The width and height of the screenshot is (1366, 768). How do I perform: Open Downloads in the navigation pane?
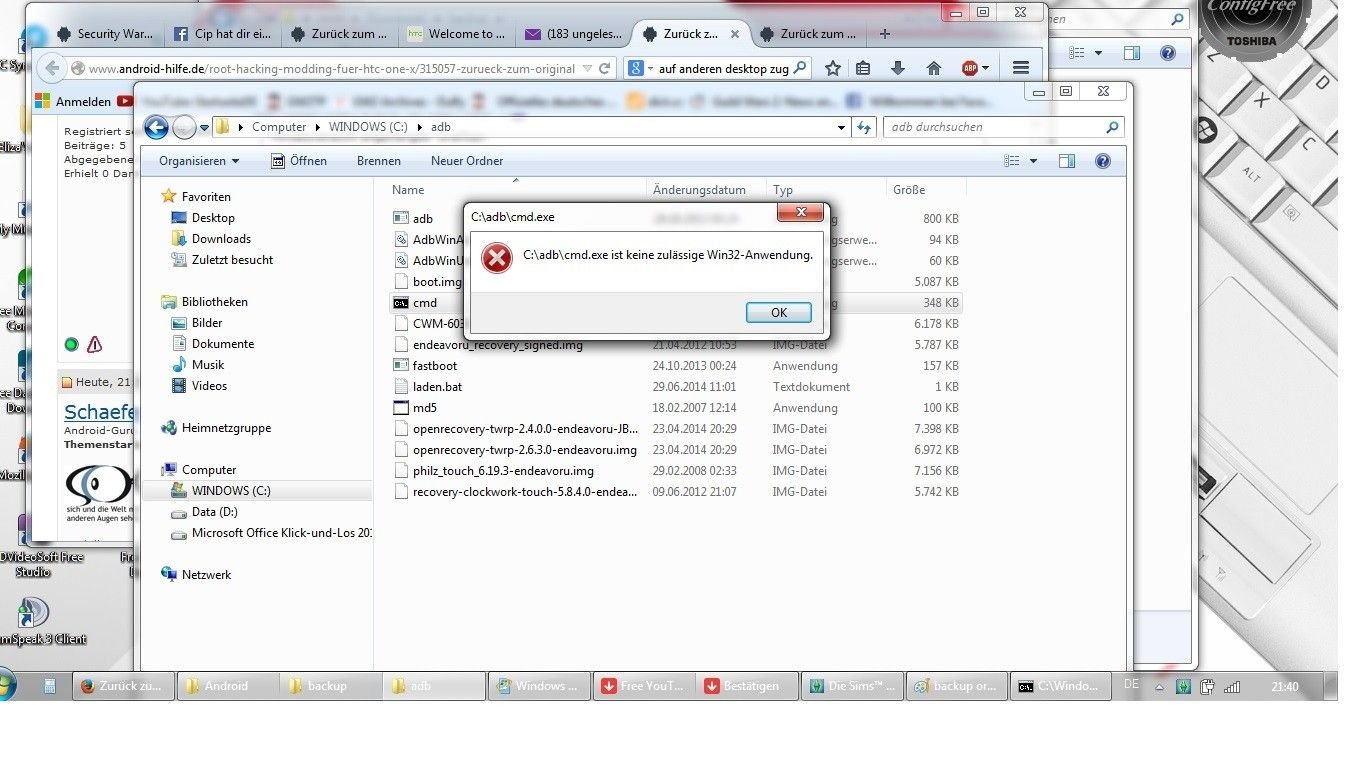pyautogui.click(x=221, y=239)
